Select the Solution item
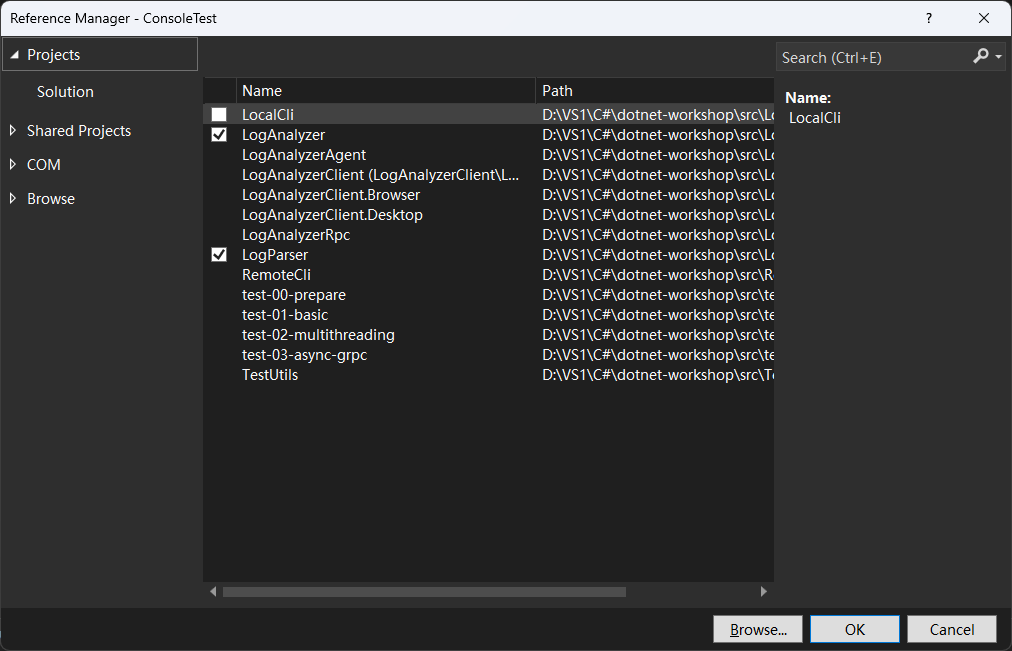 click(x=65, y=92)
